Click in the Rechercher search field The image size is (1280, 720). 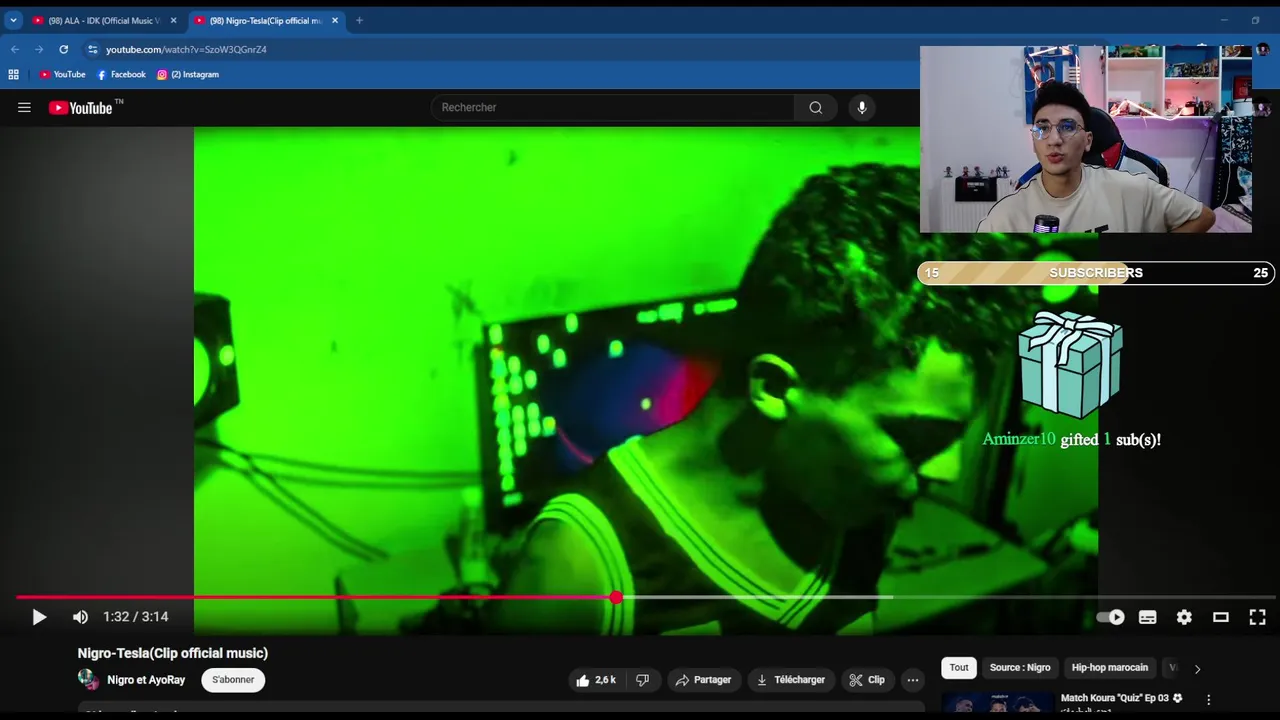(x=612, y=108)
